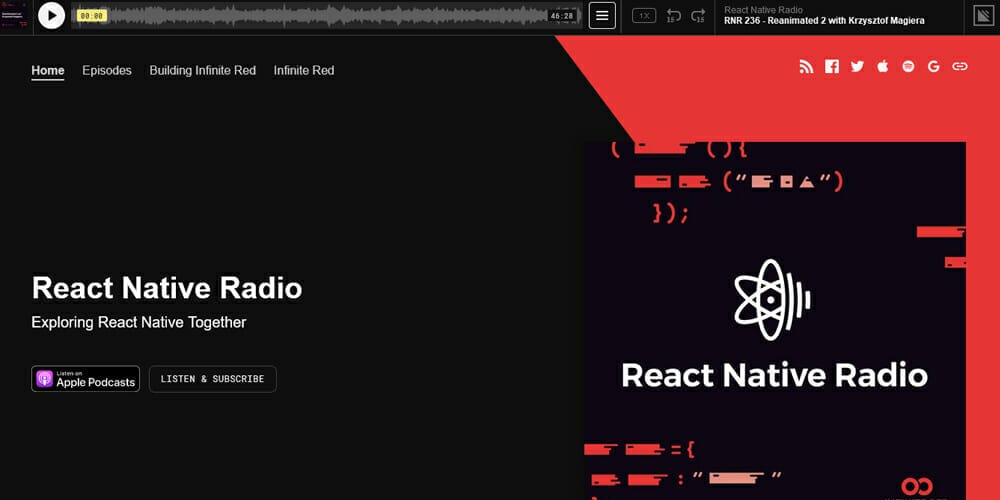Open the RSS feed icon
Screen dimensions: 1000x500
pyautogui.click(x=806, y=66)
